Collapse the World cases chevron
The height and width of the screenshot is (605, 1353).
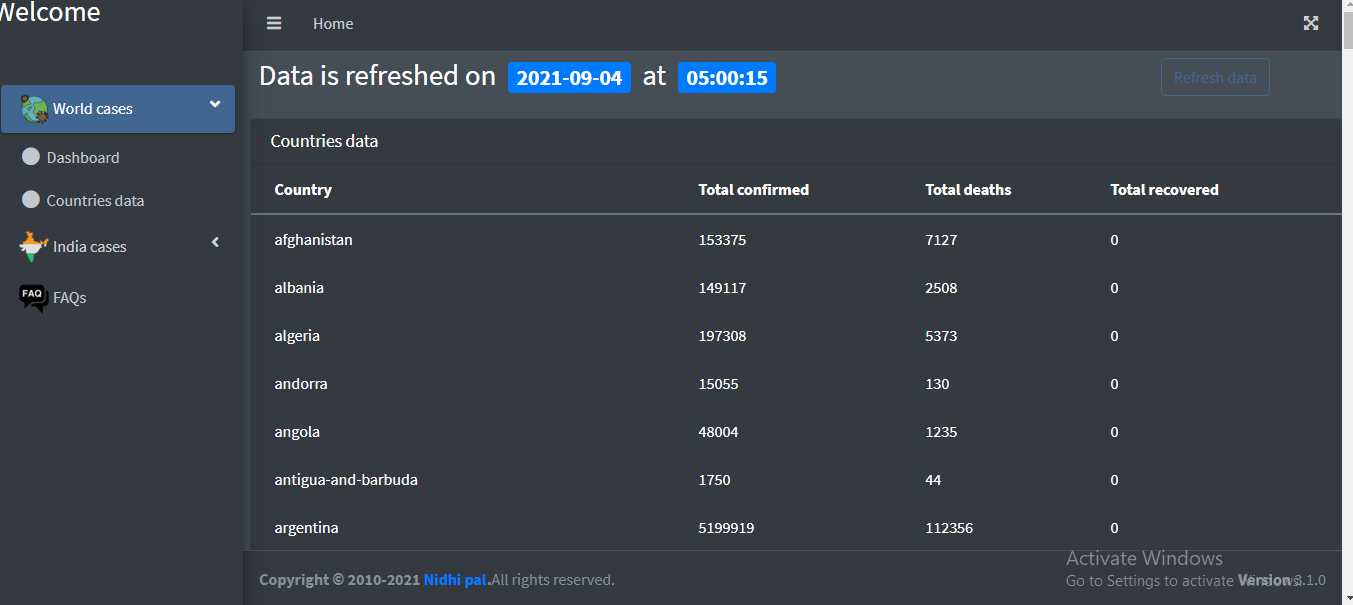click(215, 105)
